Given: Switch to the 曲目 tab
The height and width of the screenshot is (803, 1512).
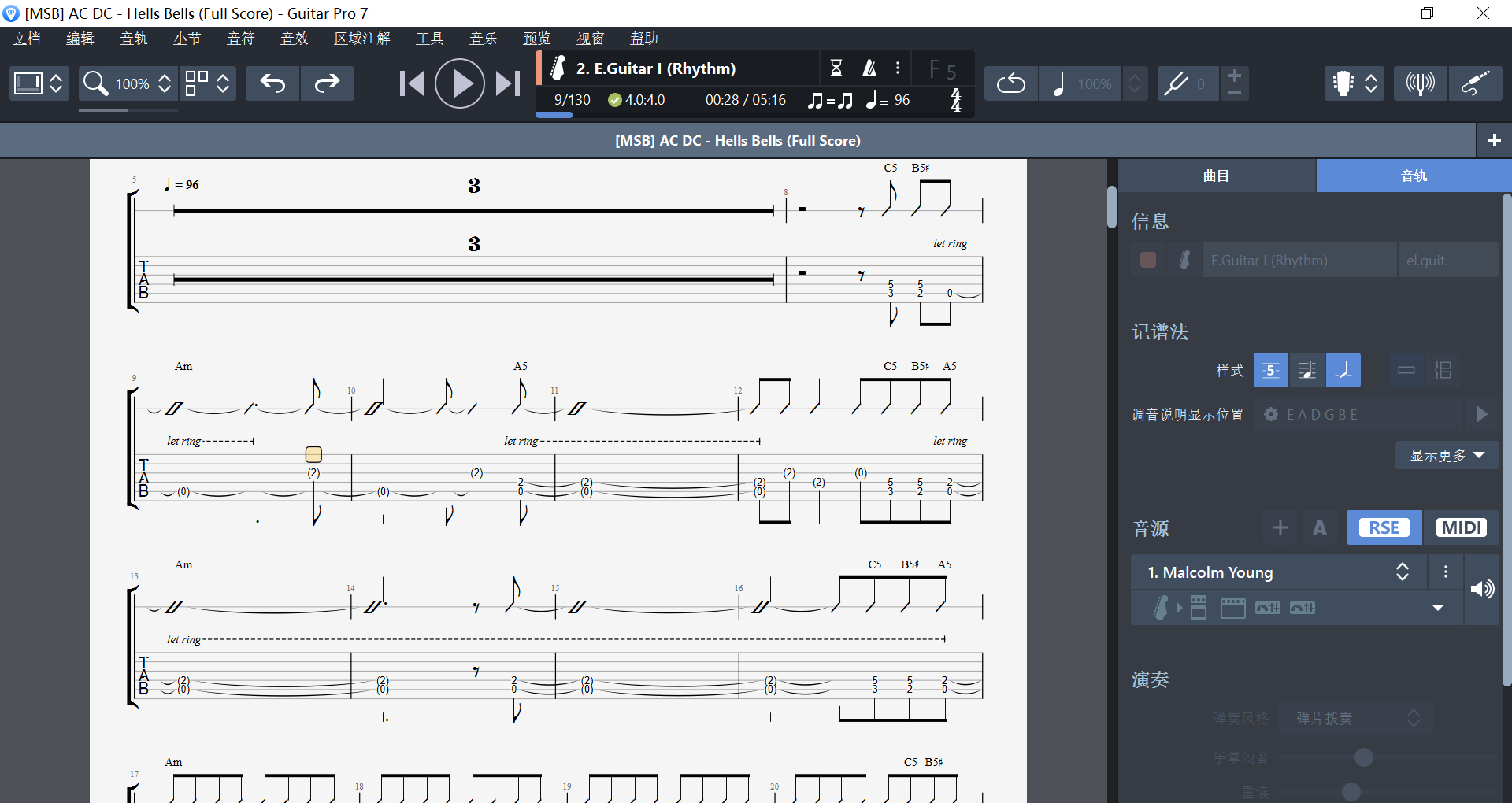Looking at the screenshot, I should (x=1215, y=176).
